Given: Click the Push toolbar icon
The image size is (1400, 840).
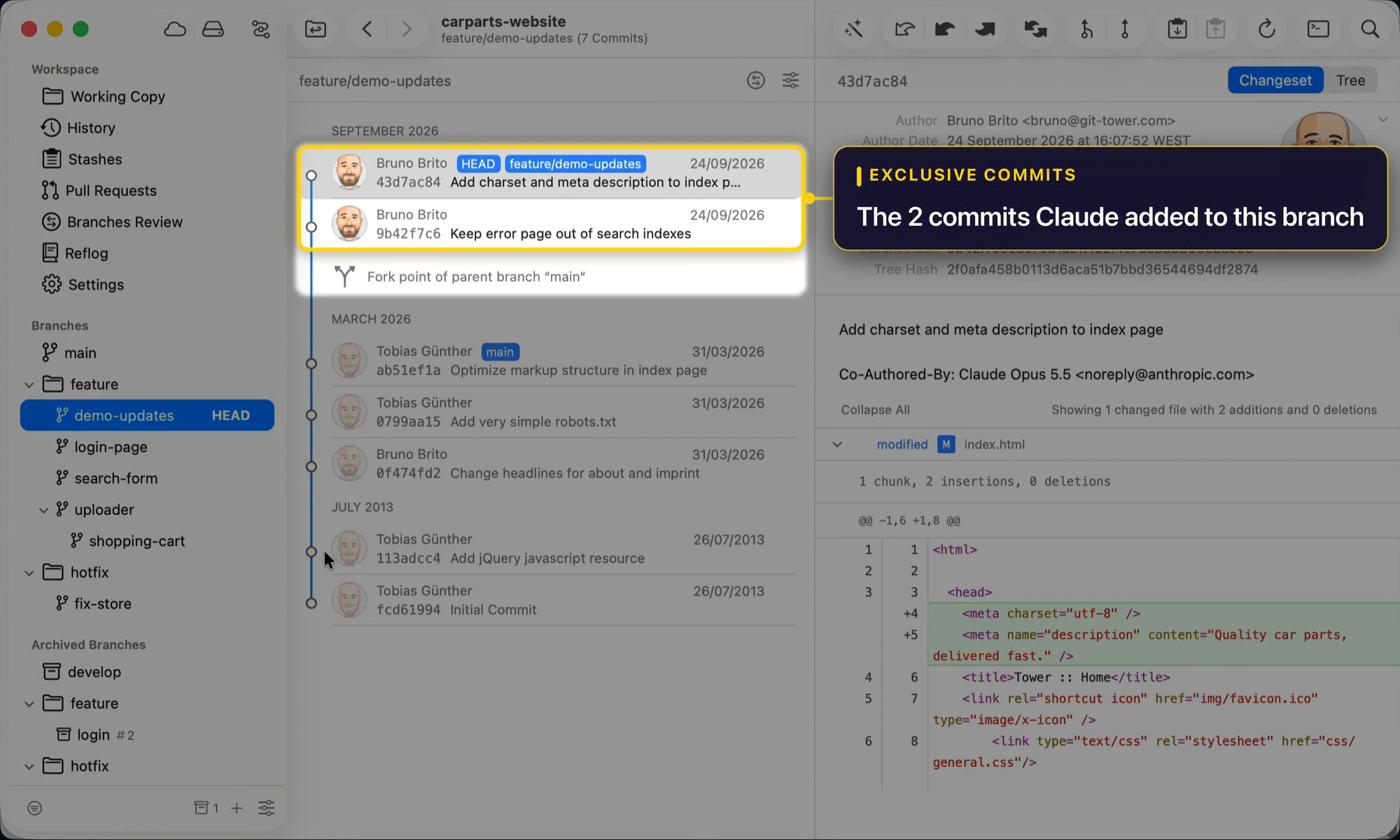Looking at the screenshot, I should point(985,29).
